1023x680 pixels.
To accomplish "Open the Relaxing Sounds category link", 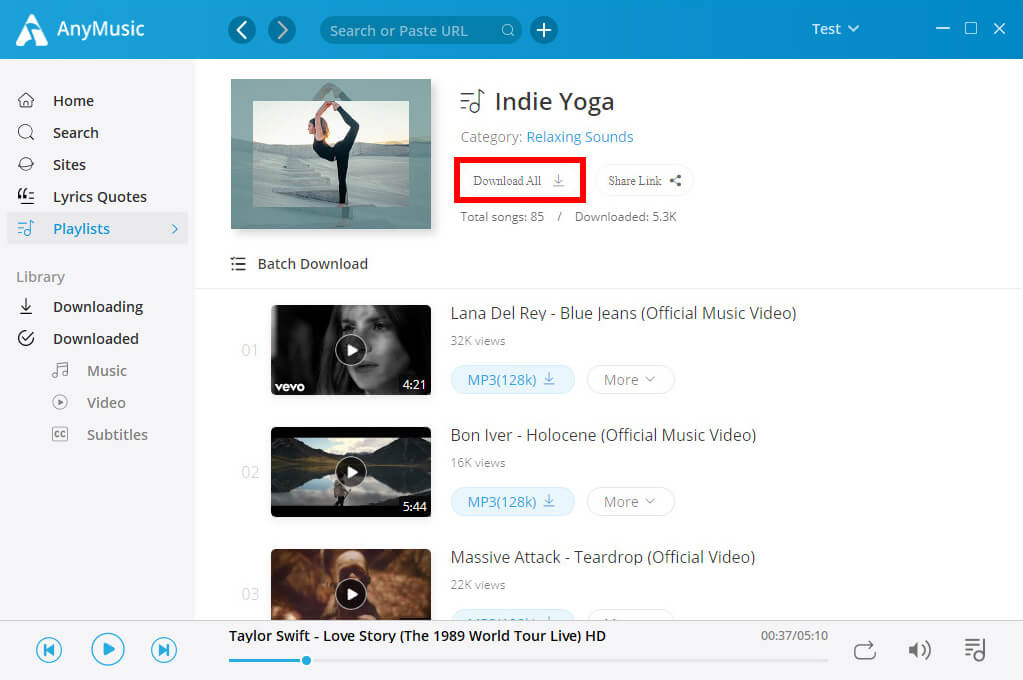I will 580,137.
